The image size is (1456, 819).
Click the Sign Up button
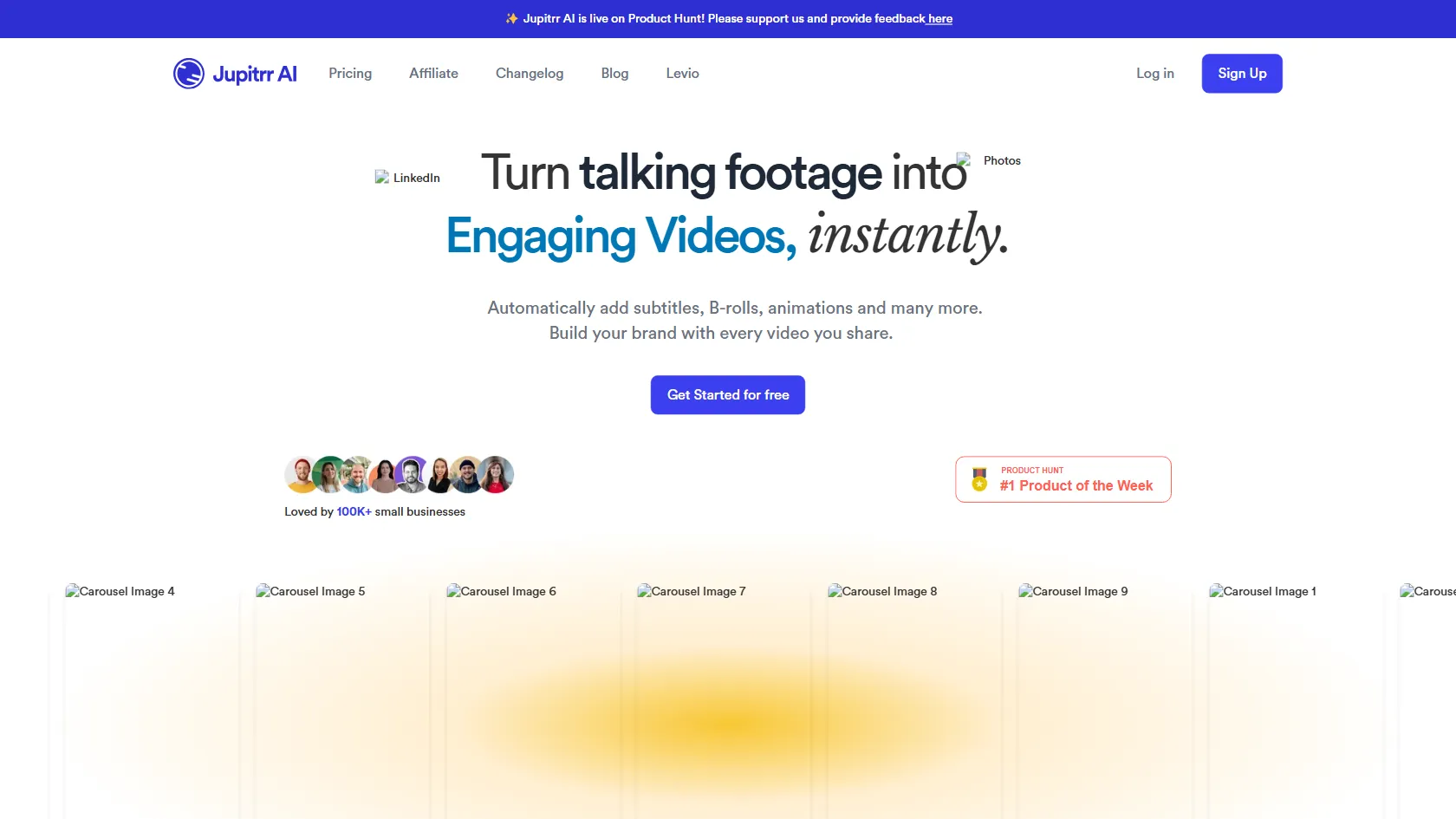pos(1242,74)
